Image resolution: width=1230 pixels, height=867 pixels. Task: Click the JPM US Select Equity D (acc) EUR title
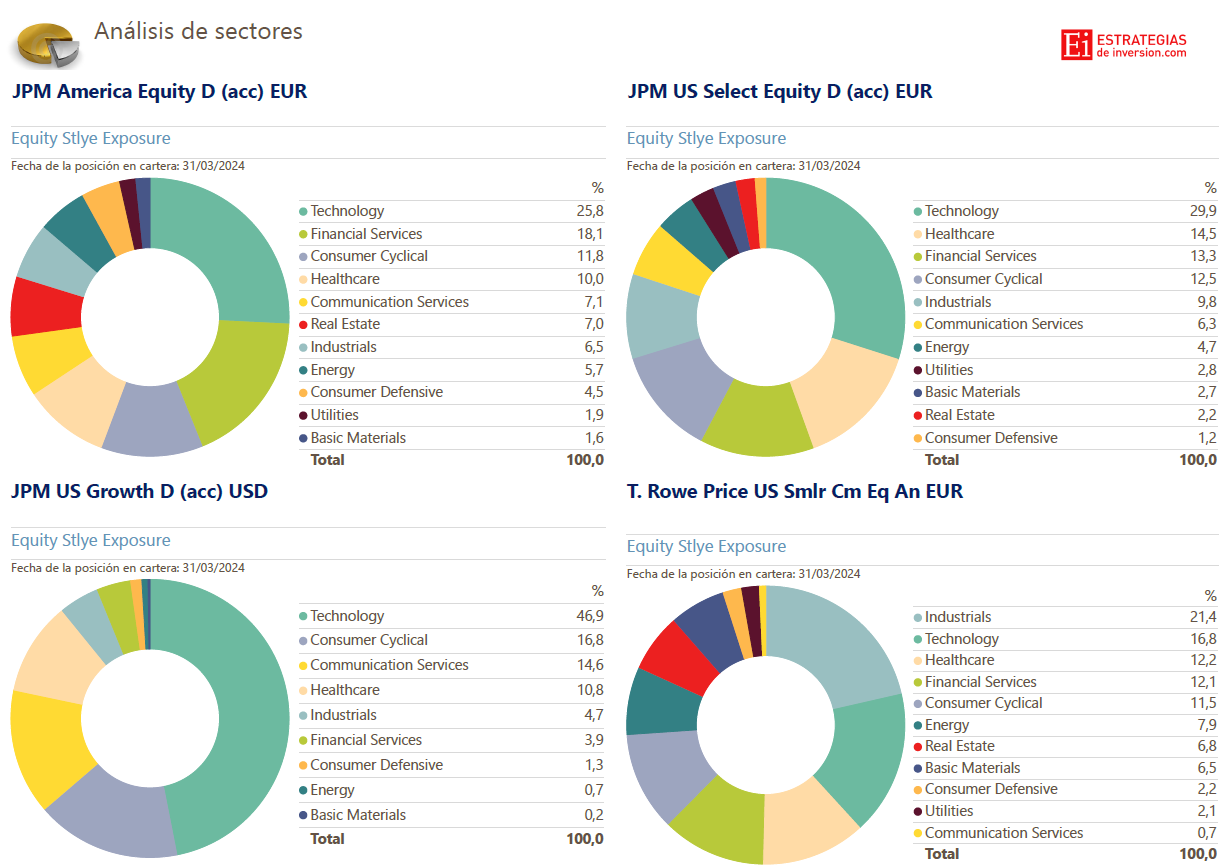[x=779, y=92]
